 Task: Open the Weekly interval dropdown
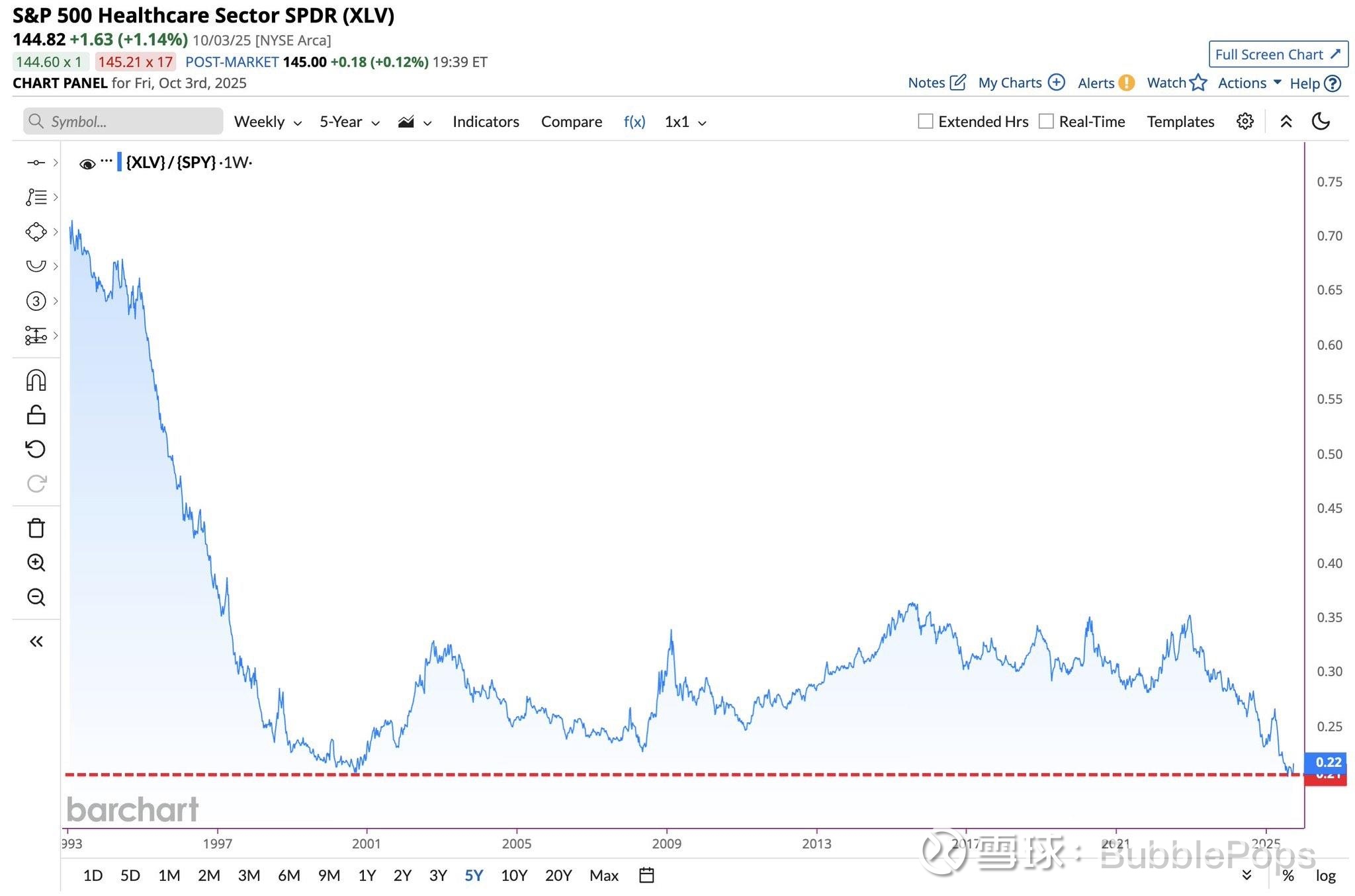click(267, 122)
